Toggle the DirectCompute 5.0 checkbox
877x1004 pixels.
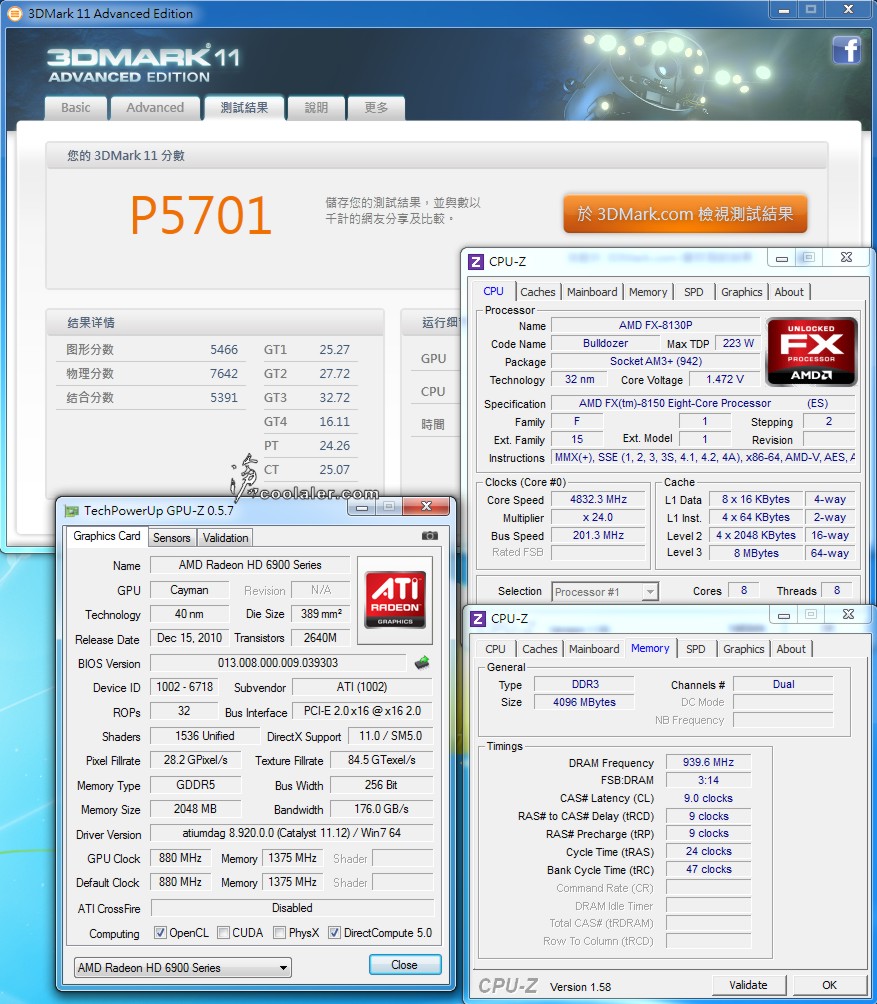click(334, 932)
